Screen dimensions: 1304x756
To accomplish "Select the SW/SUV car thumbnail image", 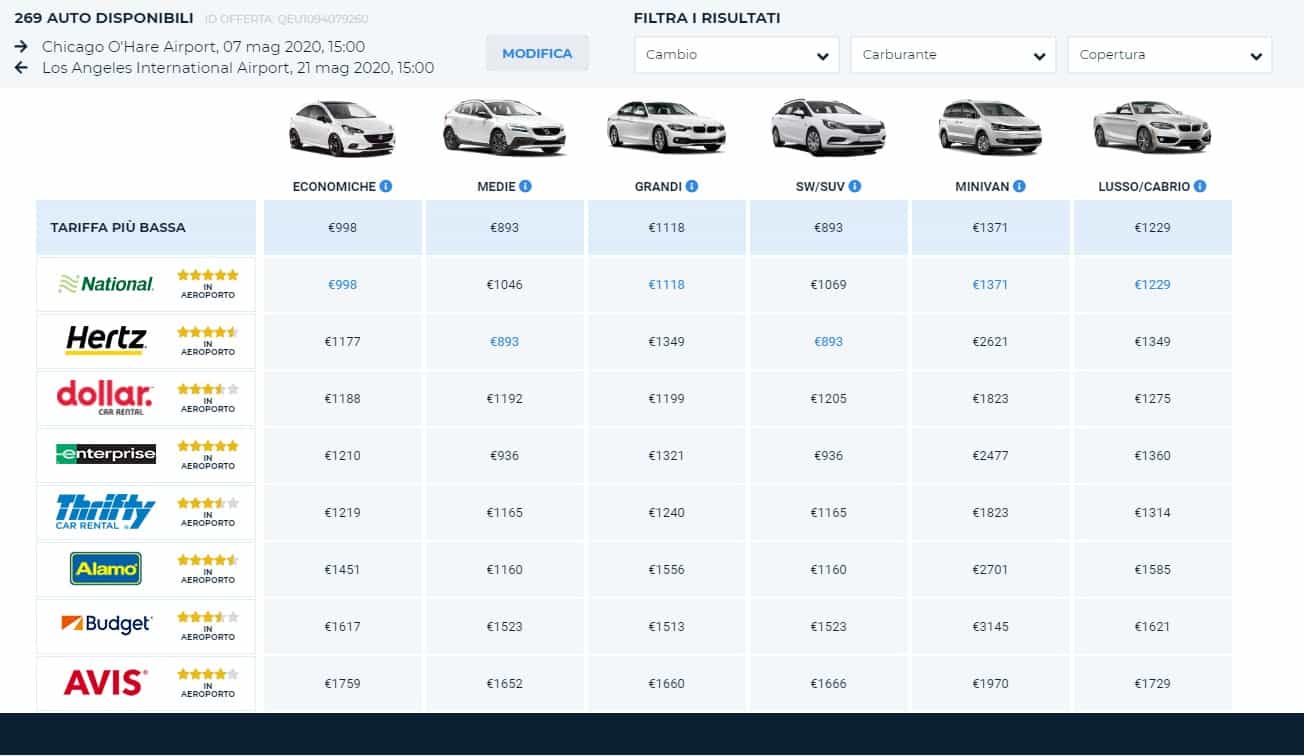I will [x=828, y=127].
